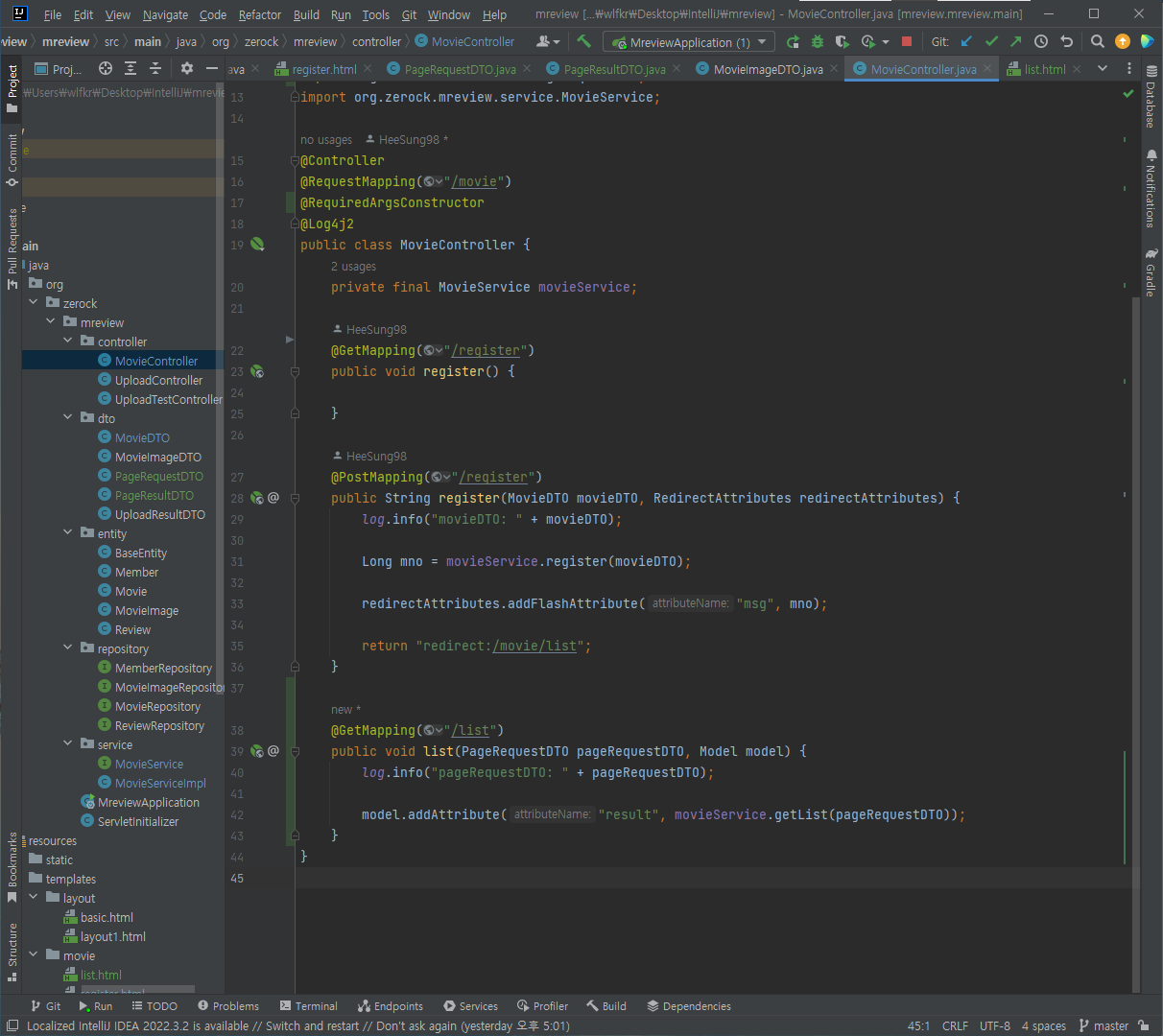Open Project panel gear settings
The width and height of the screenshot is (1163, 1036).
tap(187, 68)
